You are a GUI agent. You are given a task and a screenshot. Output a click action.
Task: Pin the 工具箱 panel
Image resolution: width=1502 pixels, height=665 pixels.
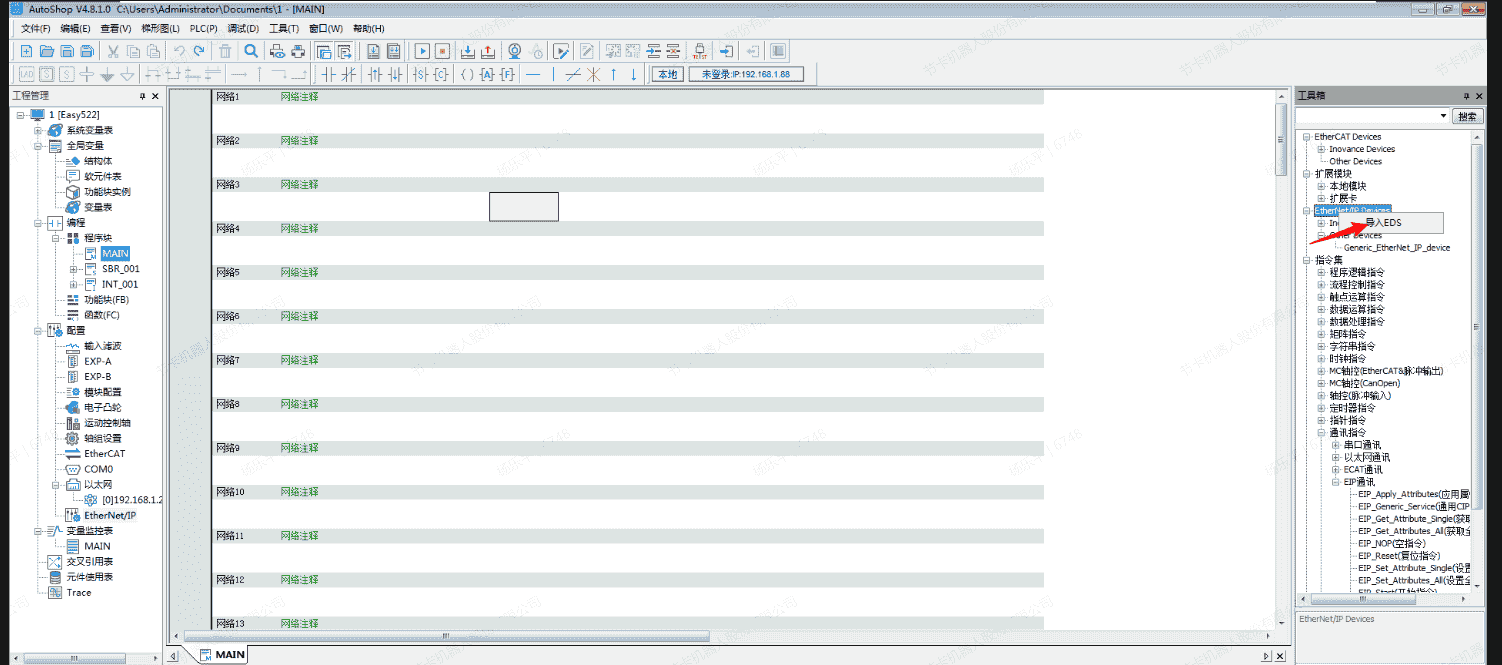(x=1466, y=96)
